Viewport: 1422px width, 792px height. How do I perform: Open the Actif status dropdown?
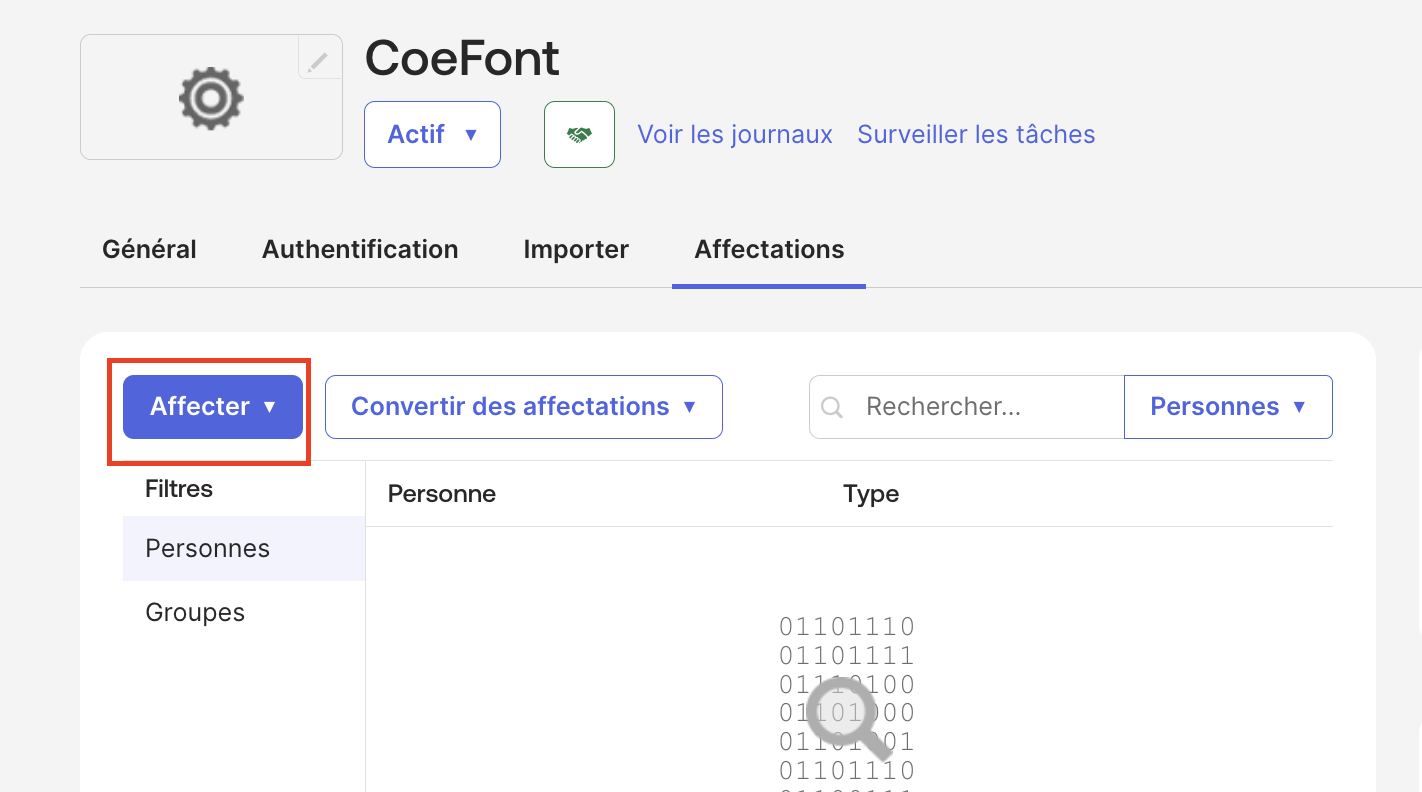pos(432,134)
